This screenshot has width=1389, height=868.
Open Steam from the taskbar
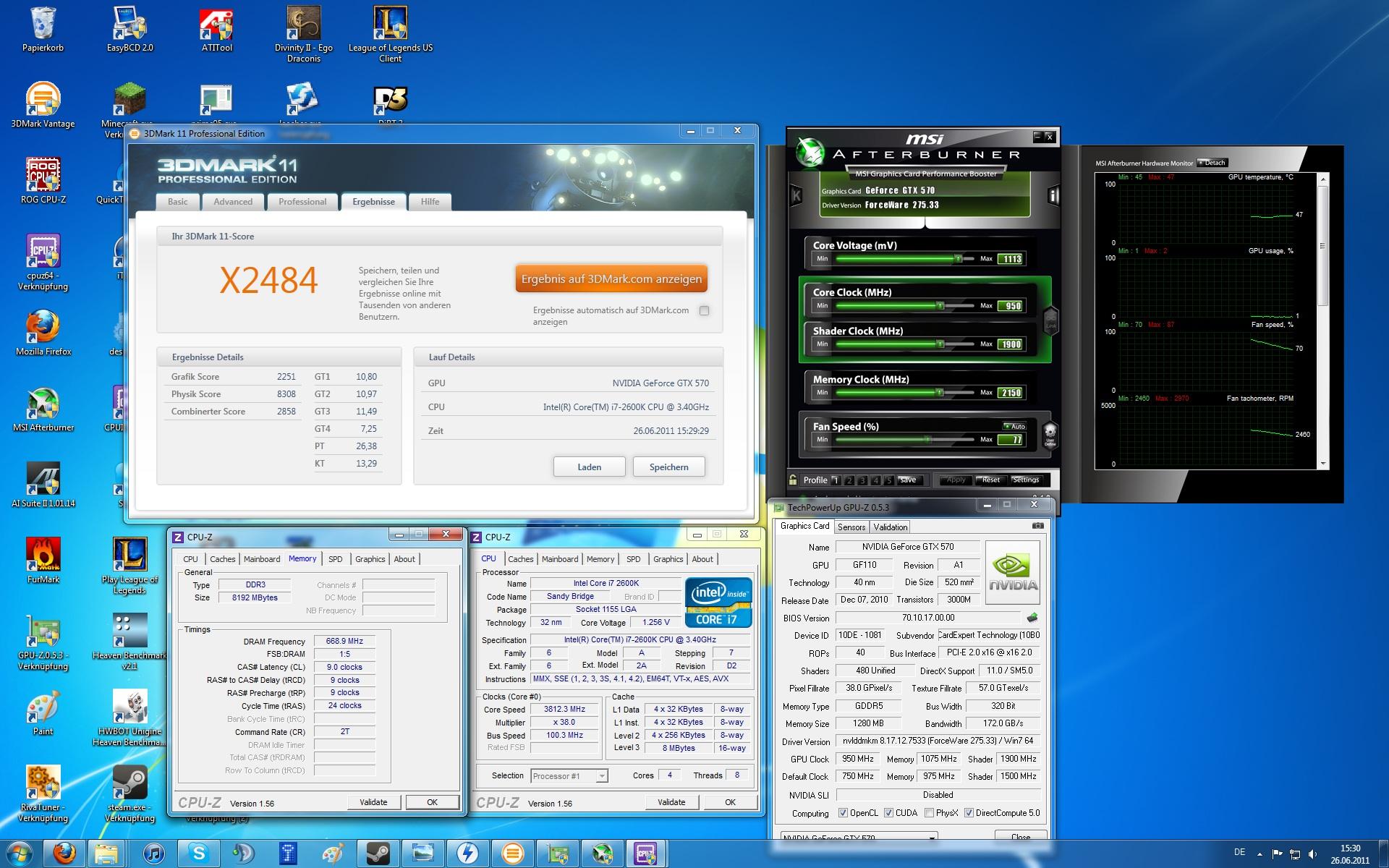tap(378, 854)
